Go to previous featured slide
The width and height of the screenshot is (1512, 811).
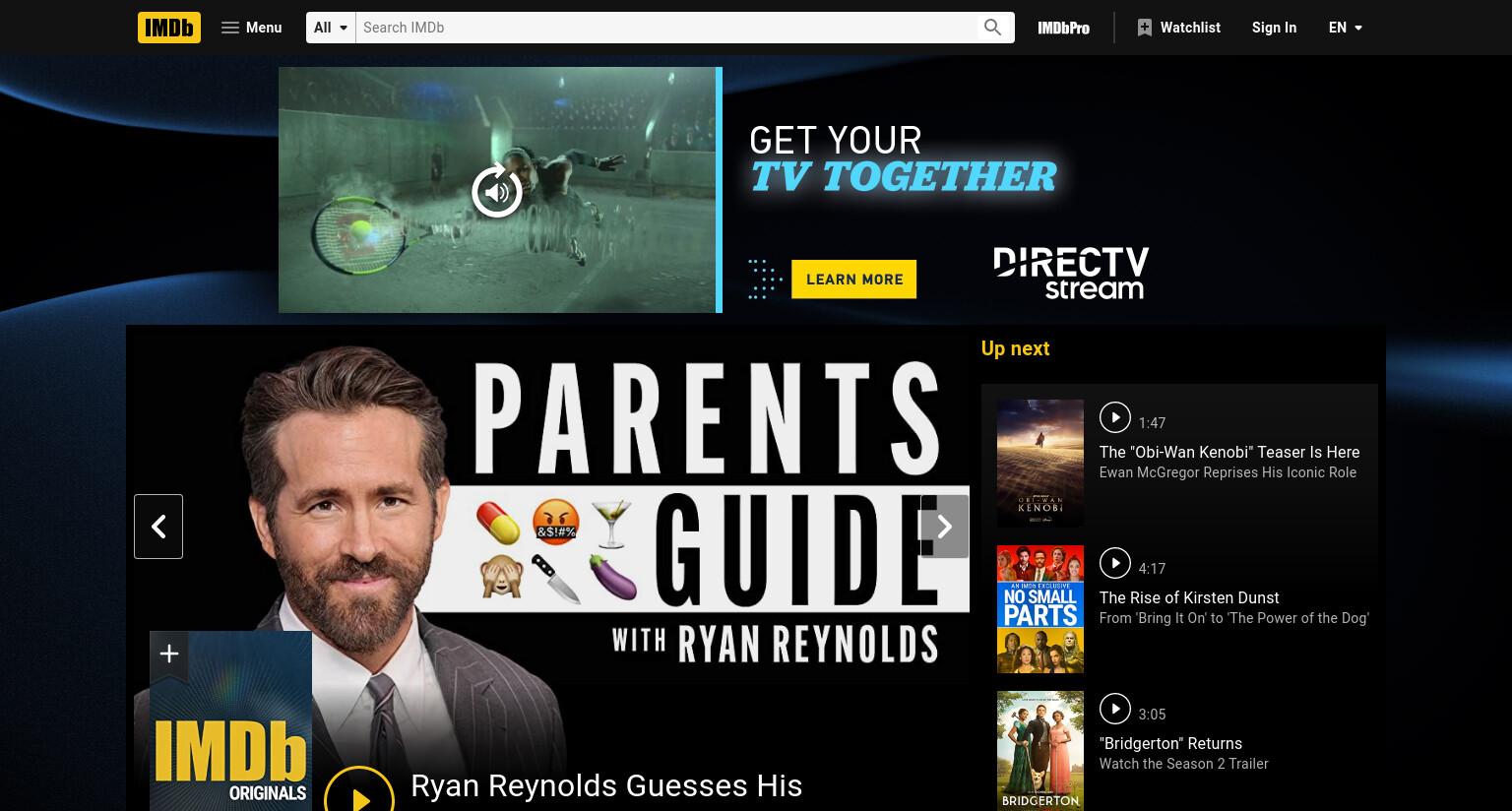[158, 527]
